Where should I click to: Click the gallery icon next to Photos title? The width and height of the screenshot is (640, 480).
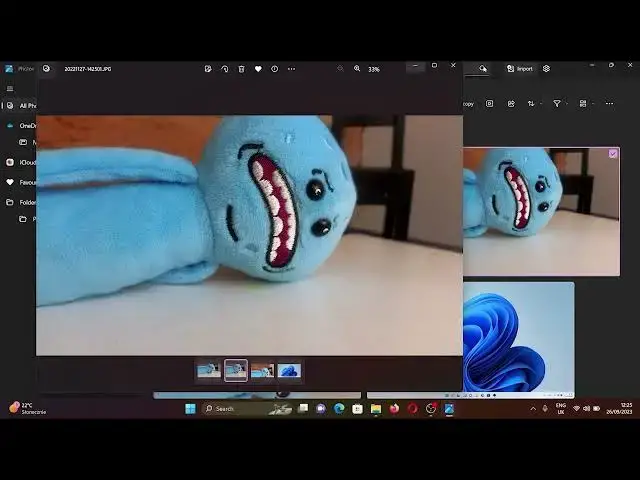46,69
